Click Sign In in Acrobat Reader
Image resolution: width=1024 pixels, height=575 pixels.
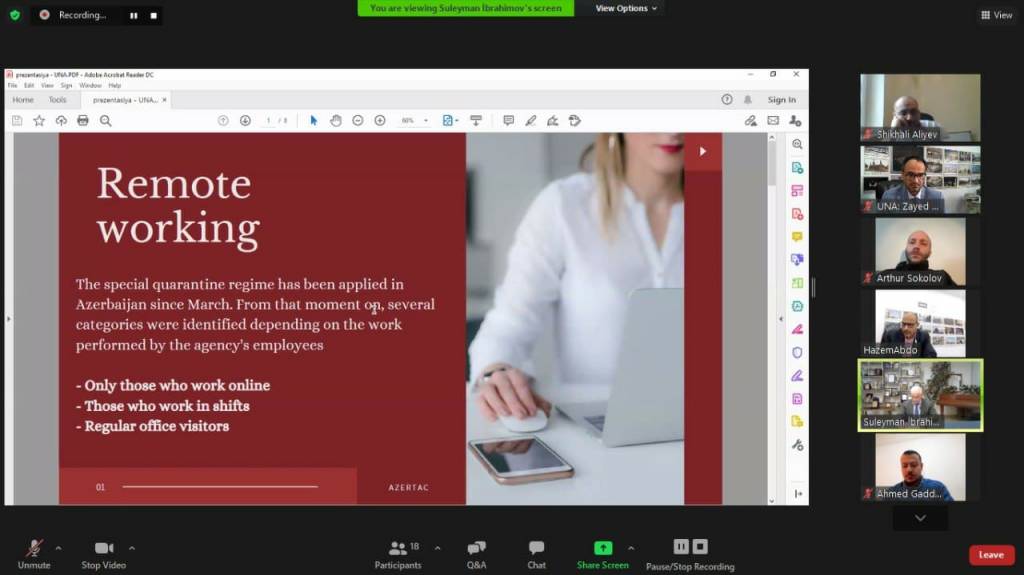[x=781, y=100]
